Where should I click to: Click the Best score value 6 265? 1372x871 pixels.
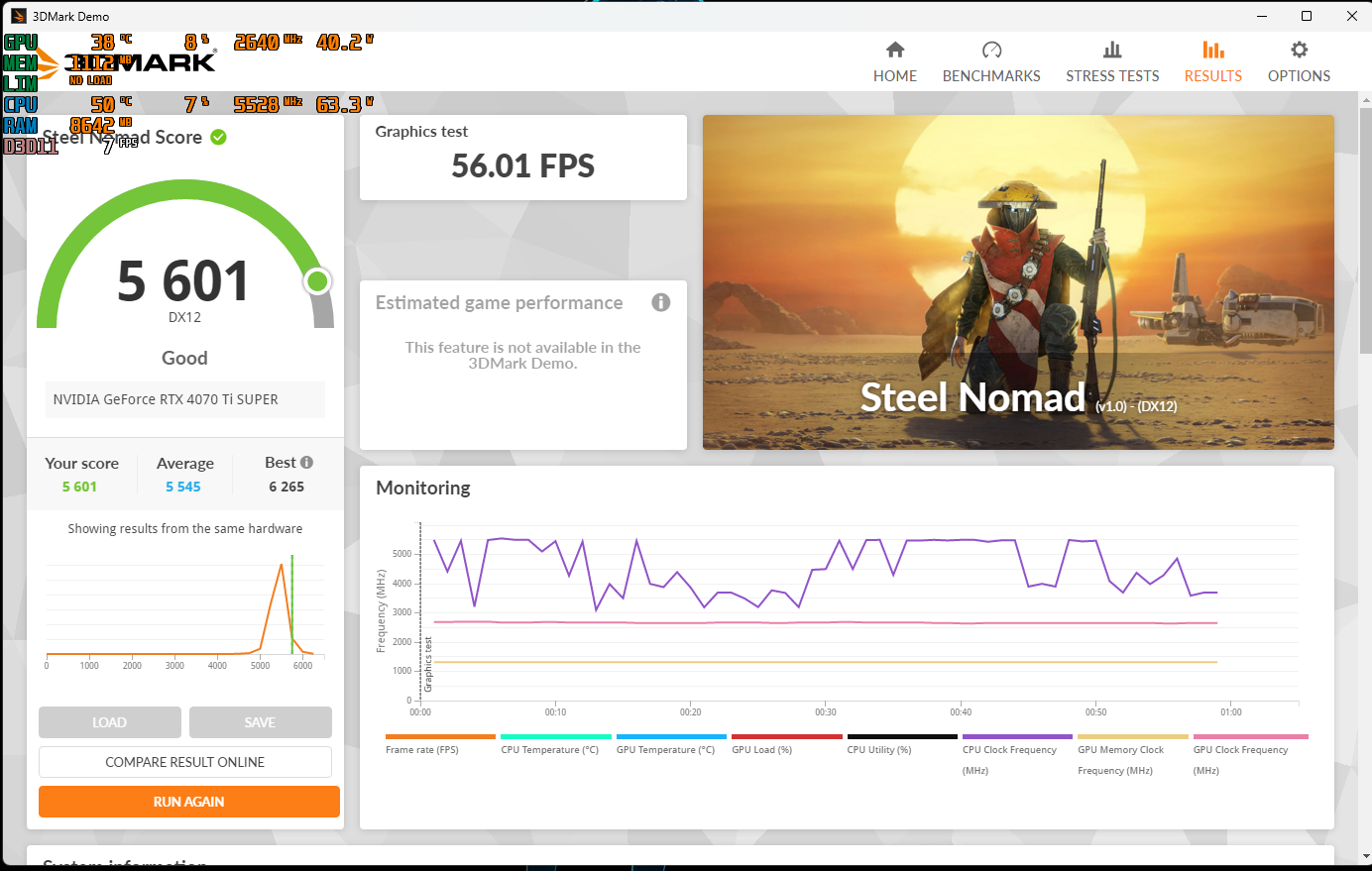[x=286, y=487]
